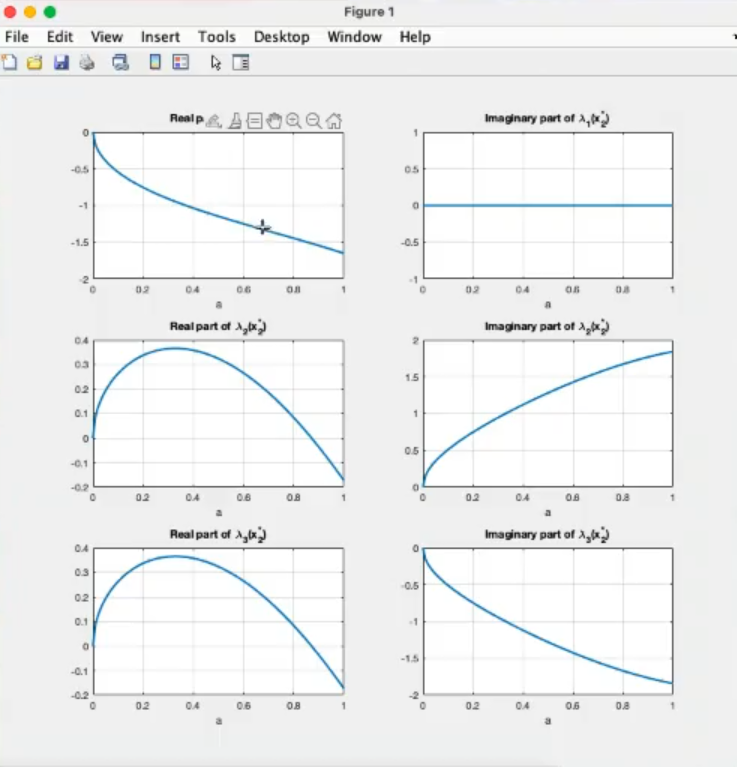Toggle the Edit Plot arrow tool
737x767 pixels.
point(215,63)
